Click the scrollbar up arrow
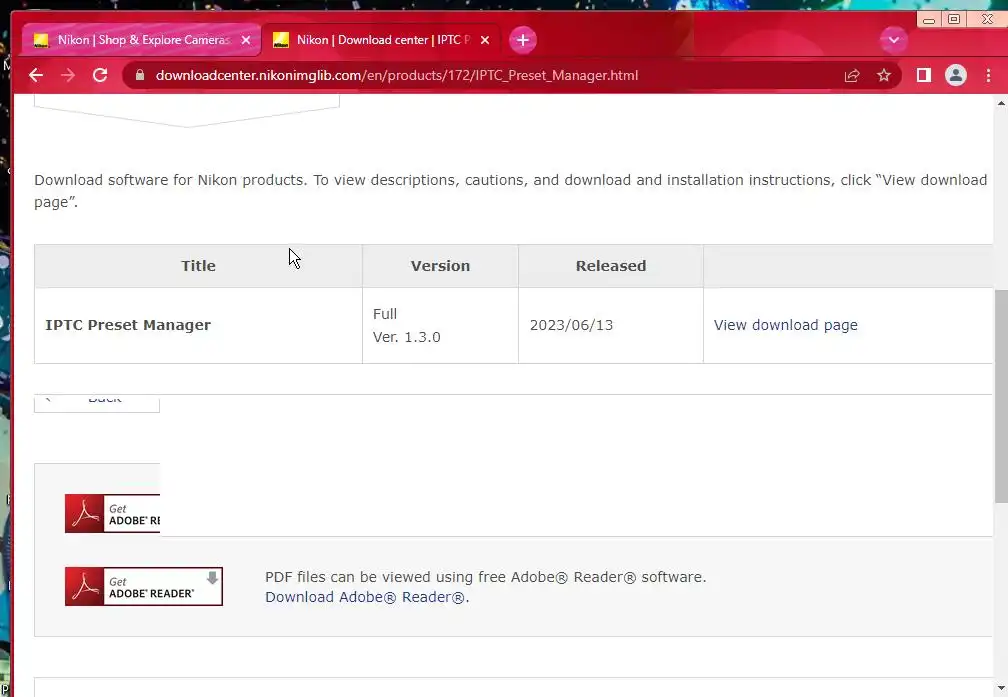 [1001, 103]
